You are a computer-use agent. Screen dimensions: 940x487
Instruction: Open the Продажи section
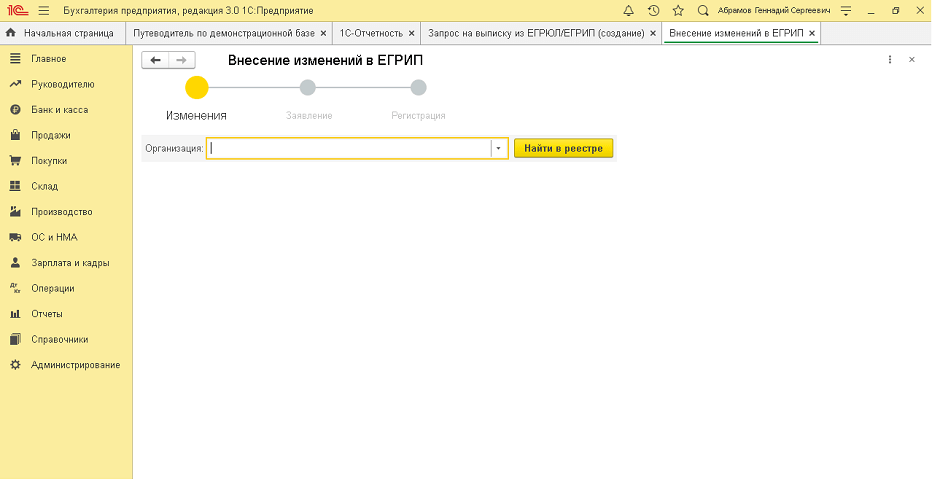coord(51,136)
